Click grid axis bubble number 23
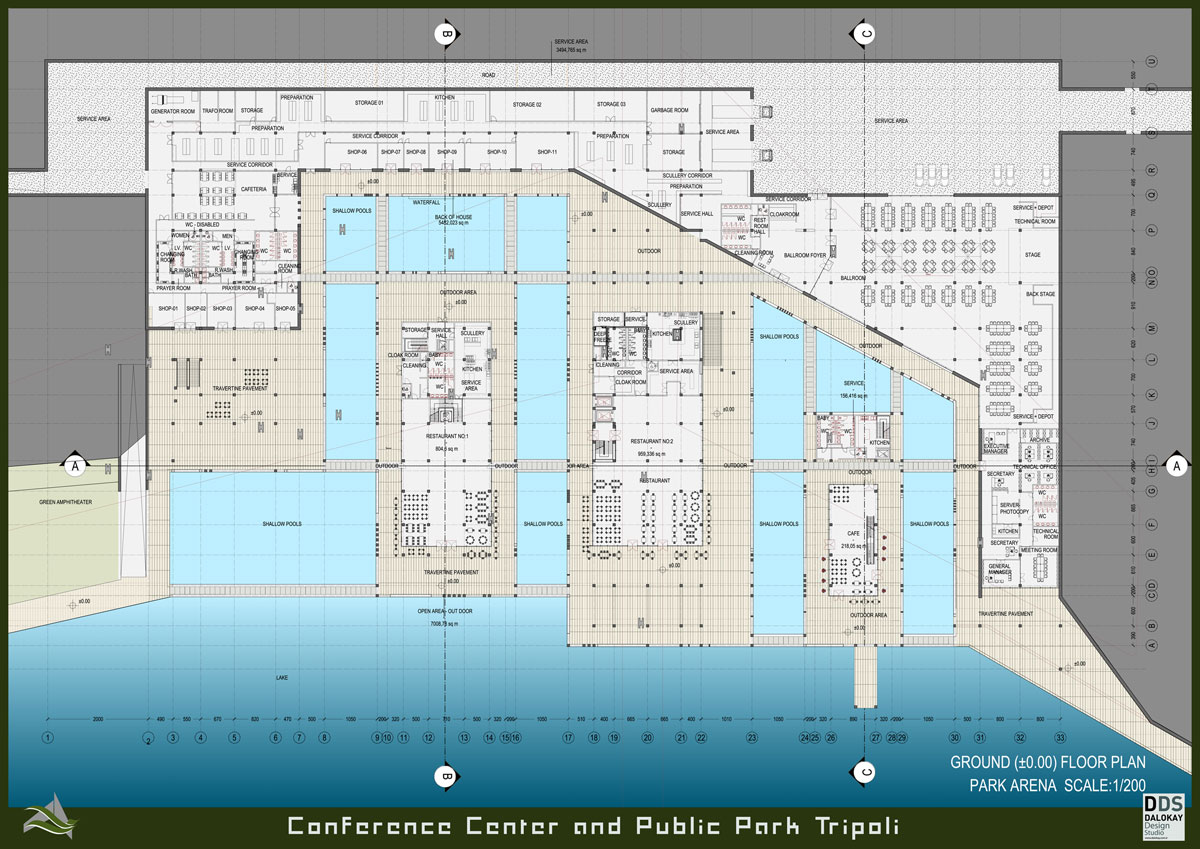The image size is (1200, 849). (751, 738)
